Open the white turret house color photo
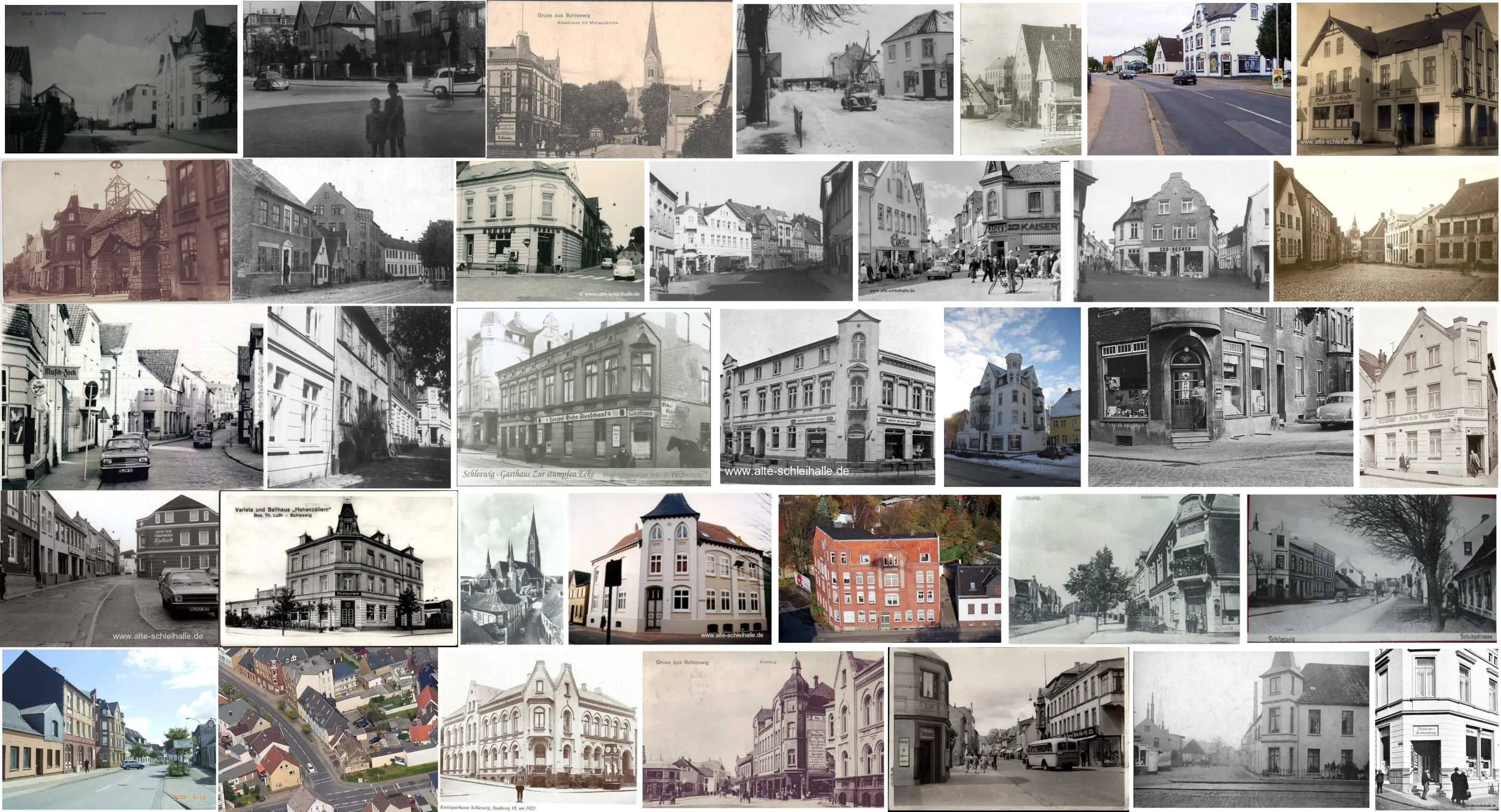The image size is (1501, 812). click(x=669, y=568)
